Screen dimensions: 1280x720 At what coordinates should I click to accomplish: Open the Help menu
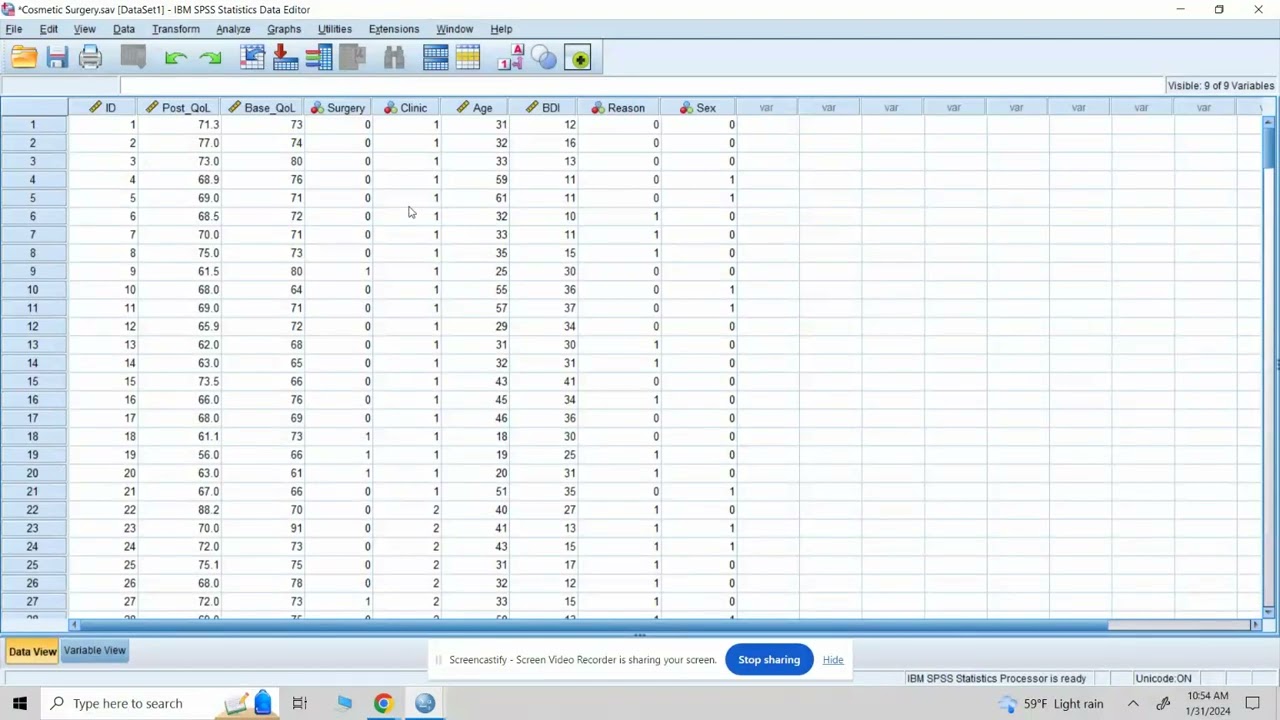(501, 29)
